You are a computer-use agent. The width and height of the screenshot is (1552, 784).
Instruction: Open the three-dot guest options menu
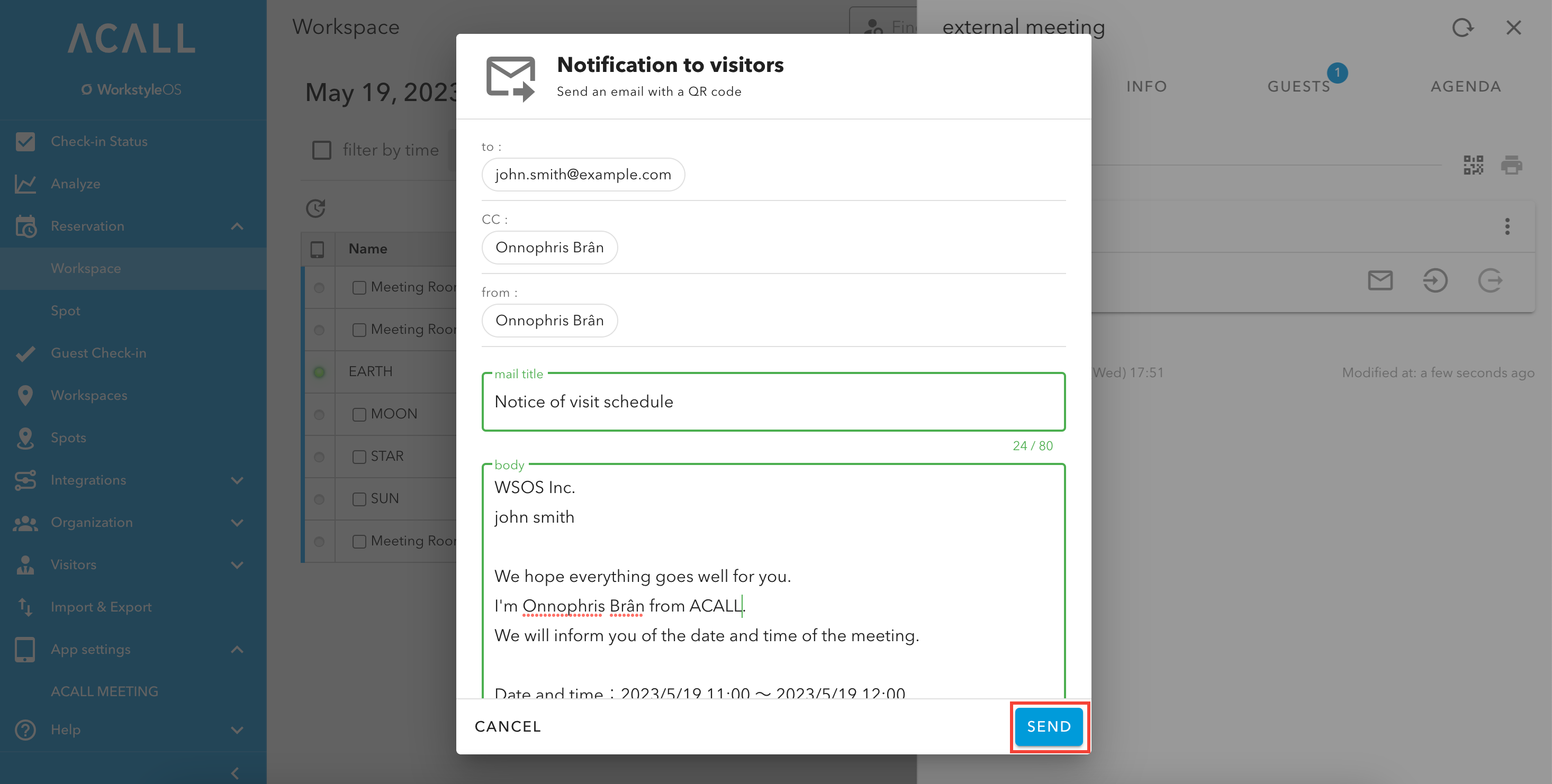[1507, 226]
